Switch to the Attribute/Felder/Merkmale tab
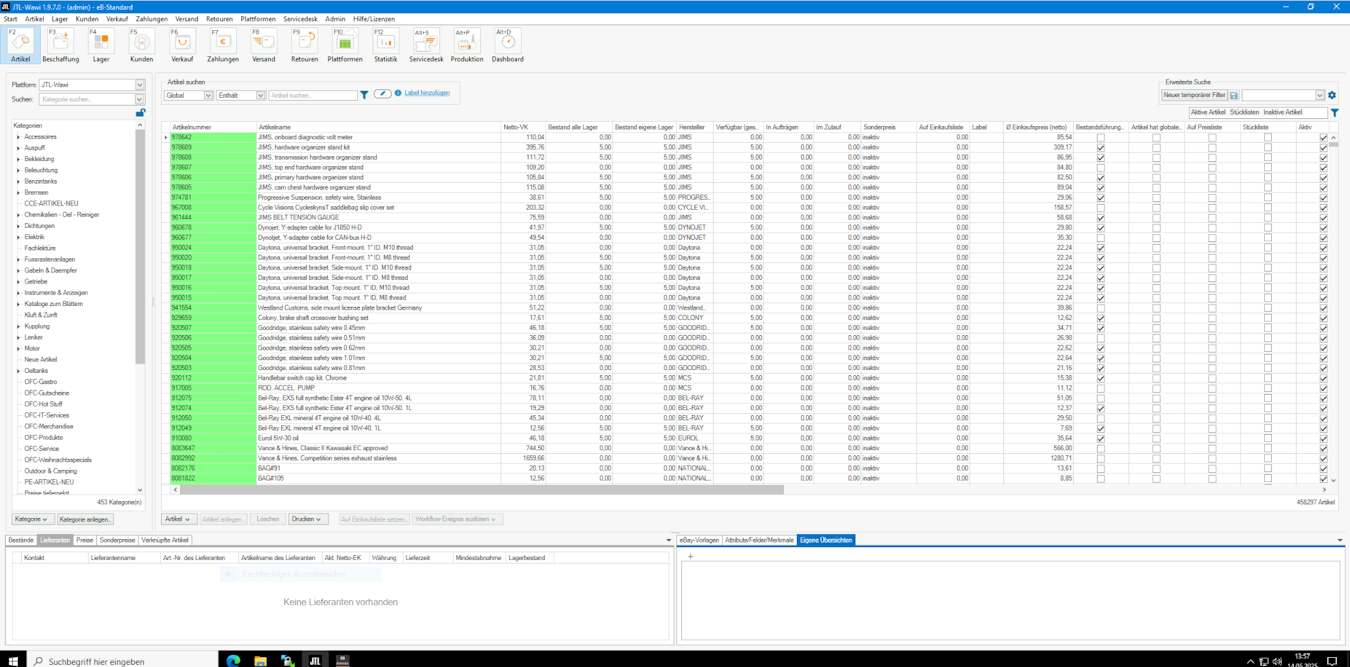The height and width of the screenshot is (667, 1350). (759, 540)
